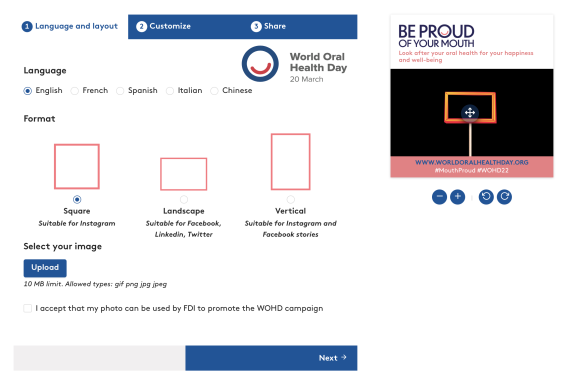Screen dimensions: 576x392
Task: Go to the Share step tab
Action: point(268,26)
